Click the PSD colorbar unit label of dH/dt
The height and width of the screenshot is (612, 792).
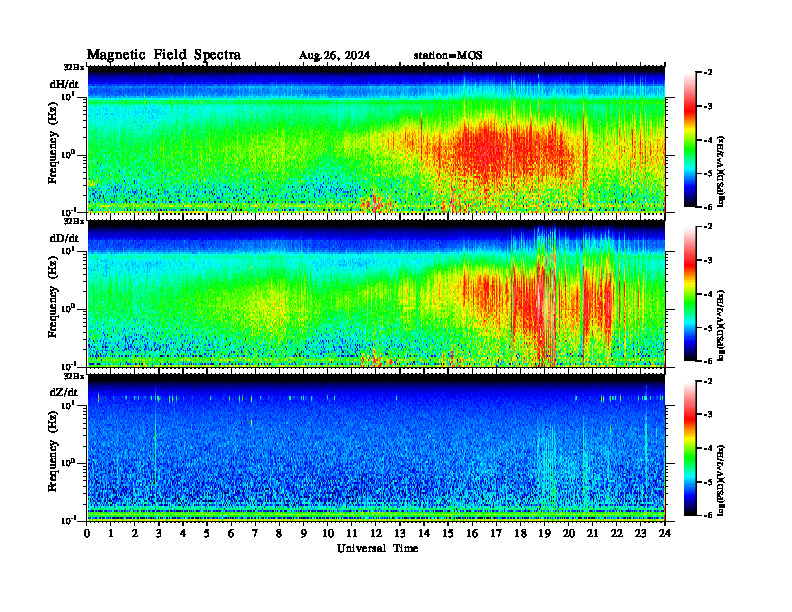click(721, 171)
